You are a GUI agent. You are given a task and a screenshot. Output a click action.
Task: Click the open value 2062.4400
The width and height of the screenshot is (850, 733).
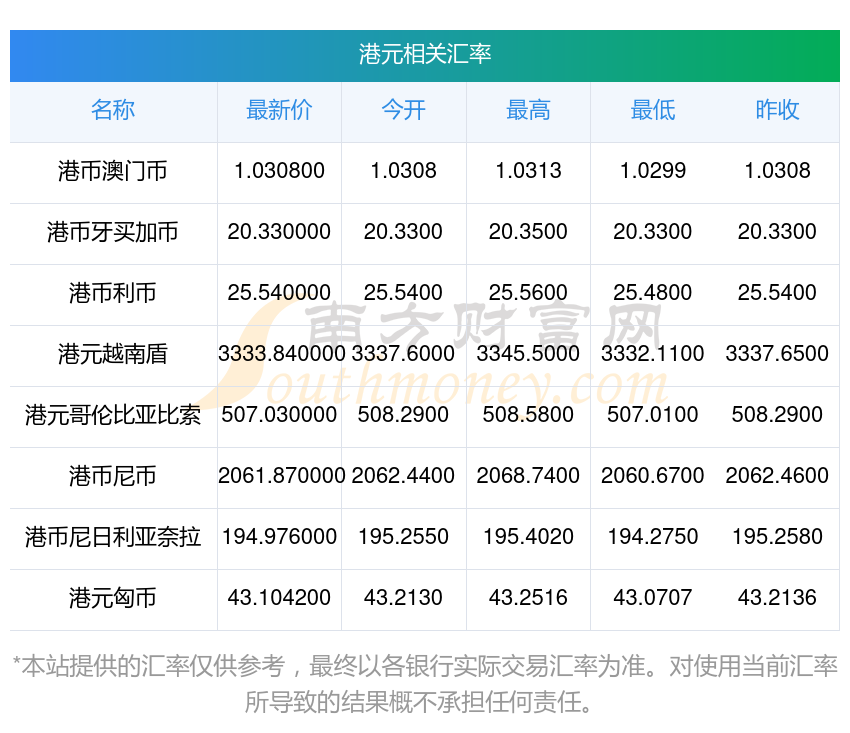[403, 476]
